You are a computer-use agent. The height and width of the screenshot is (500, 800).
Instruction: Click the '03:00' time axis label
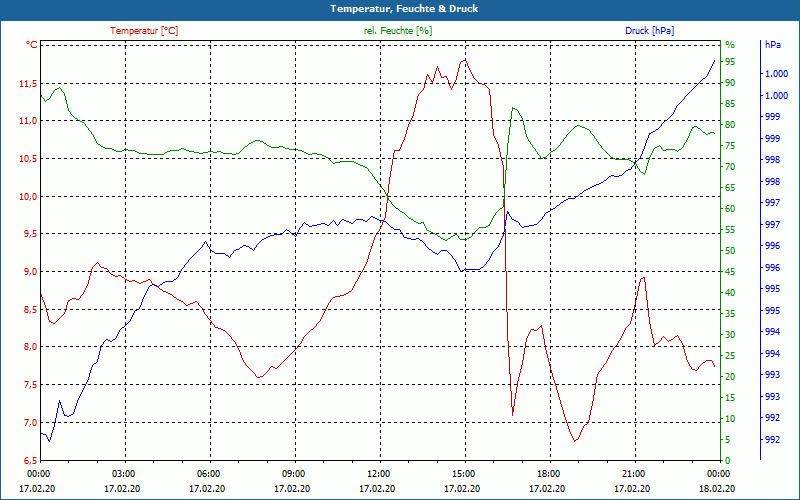point(123,473)
